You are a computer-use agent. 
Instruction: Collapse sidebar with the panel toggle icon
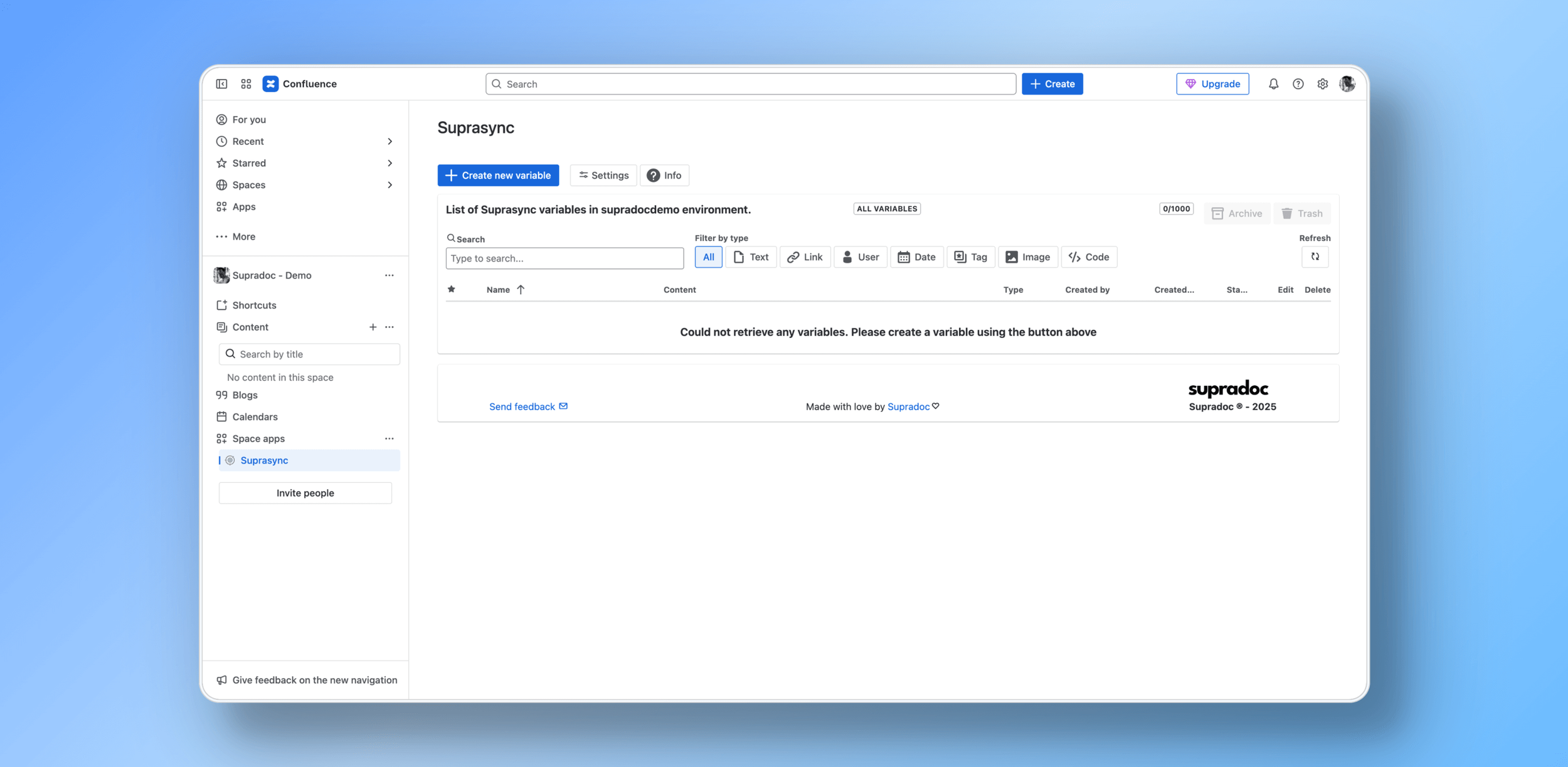(221, 83)
